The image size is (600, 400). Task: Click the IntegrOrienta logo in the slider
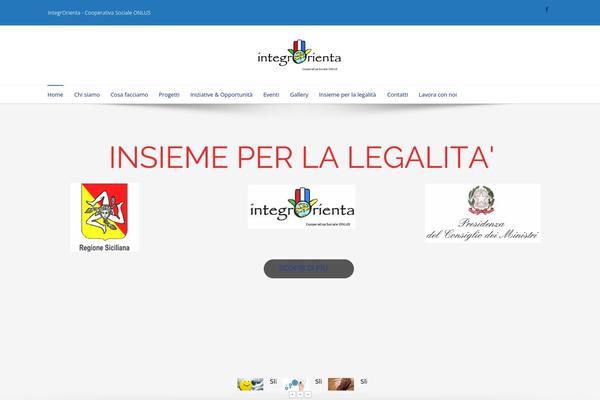coord(302,207)
